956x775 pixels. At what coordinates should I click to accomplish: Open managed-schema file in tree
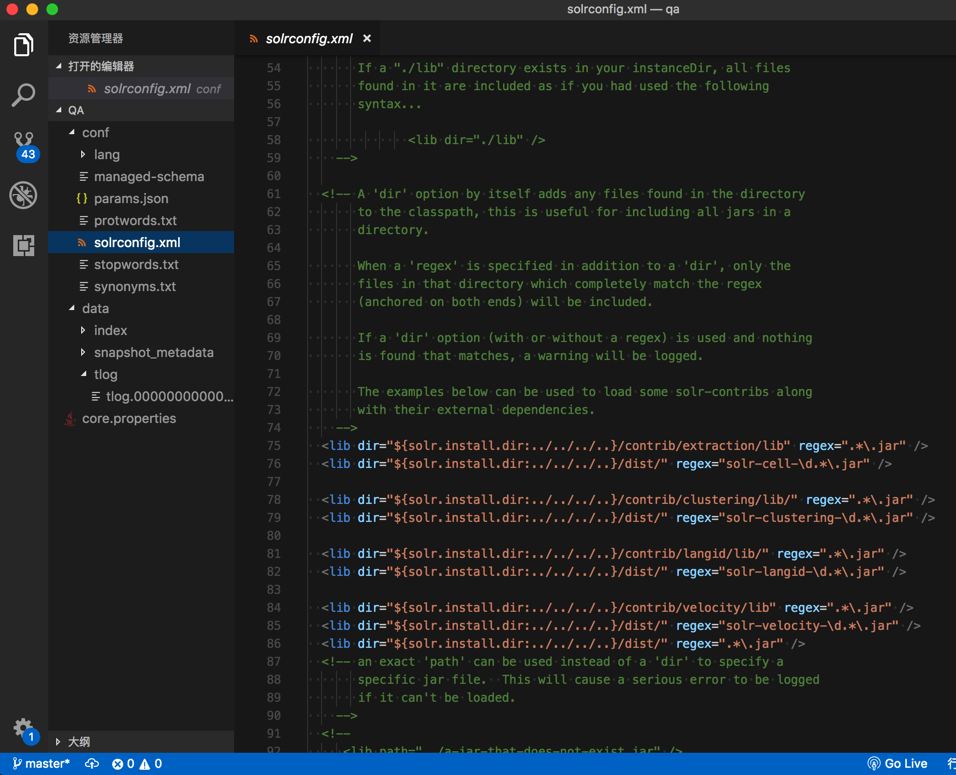(x=148, y=176)
